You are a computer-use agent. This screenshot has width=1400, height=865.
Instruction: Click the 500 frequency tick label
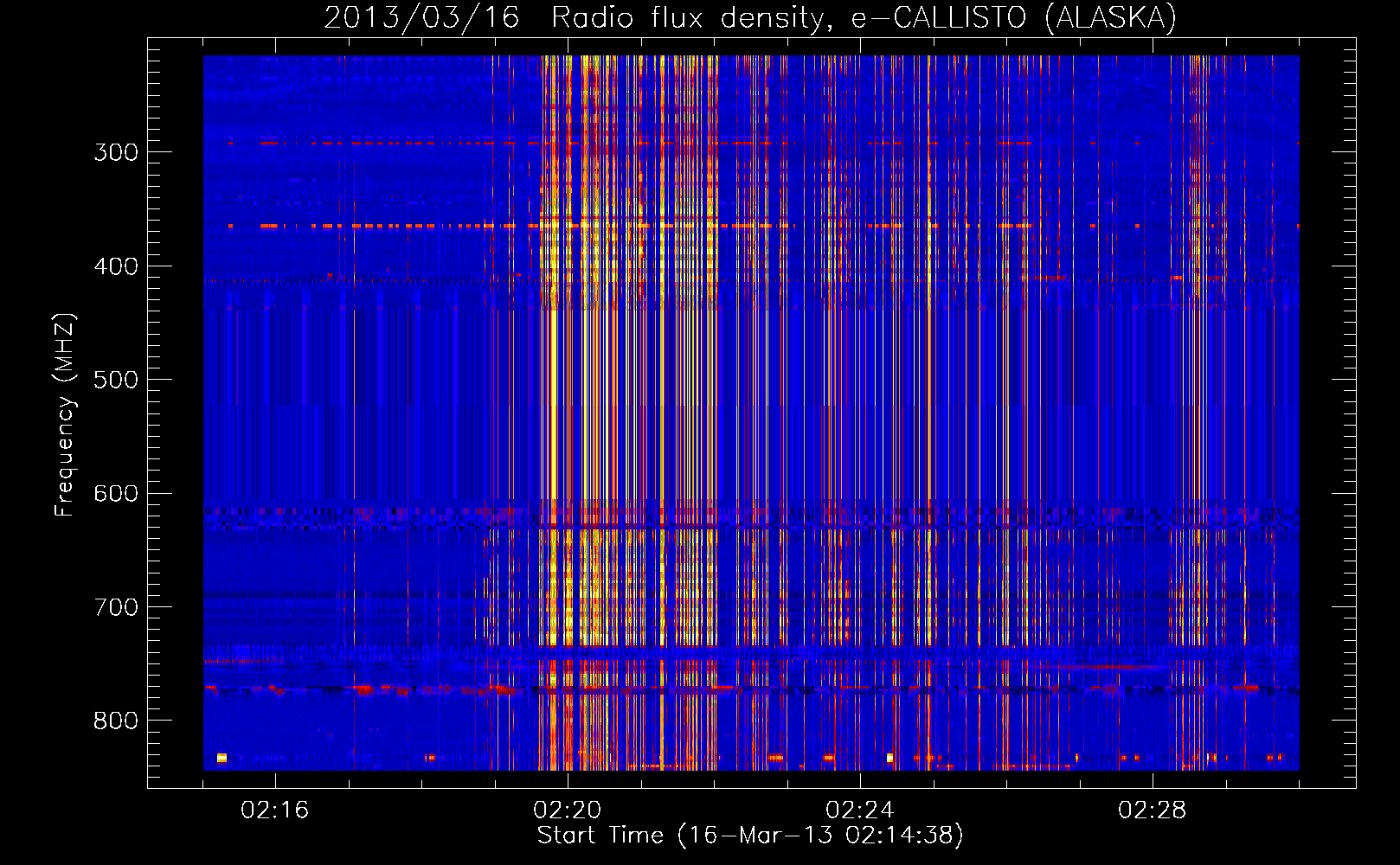(x=116, y=380)
